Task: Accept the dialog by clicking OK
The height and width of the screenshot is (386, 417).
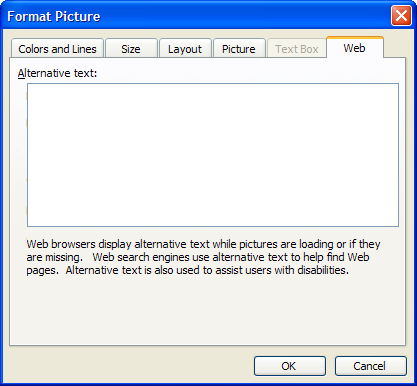Action: coord(290,366)
